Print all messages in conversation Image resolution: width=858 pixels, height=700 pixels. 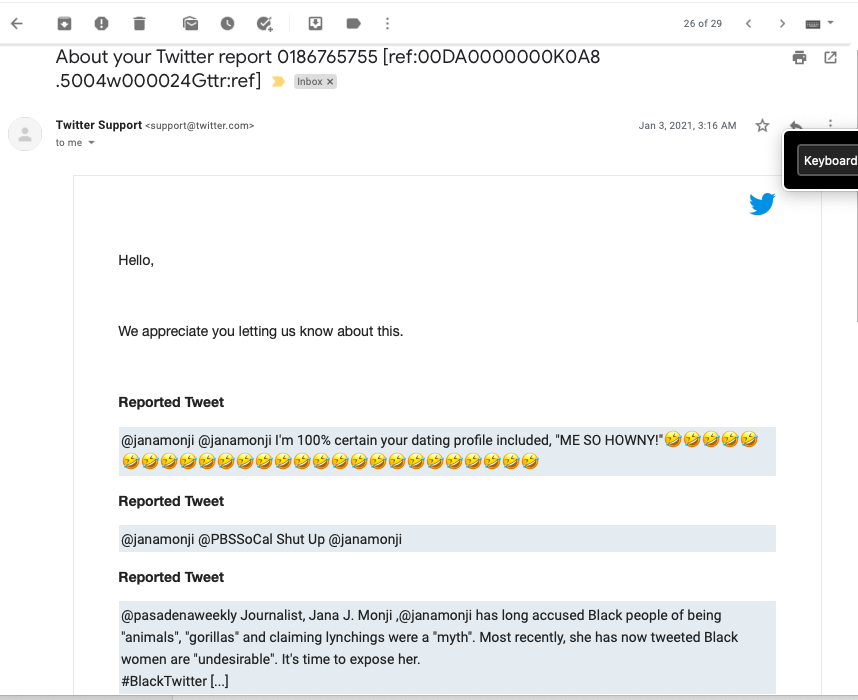pyautogui.click(x=799, y=58)
